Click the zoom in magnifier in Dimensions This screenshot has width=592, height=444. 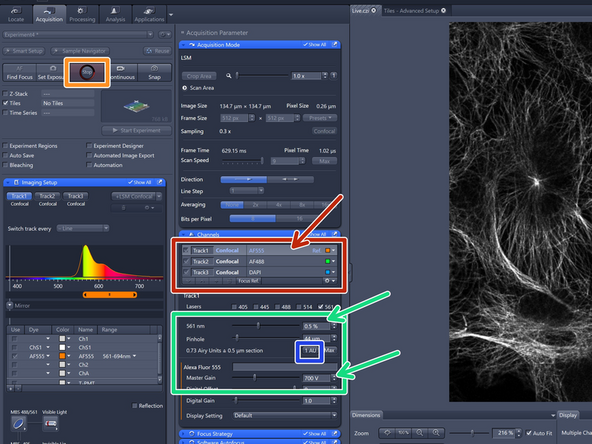click(436, 433)
